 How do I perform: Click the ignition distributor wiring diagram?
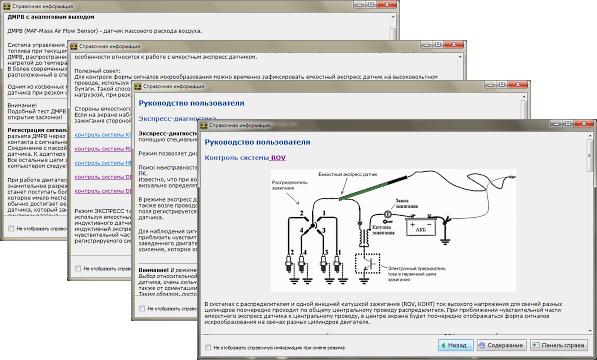pos(393,230)
